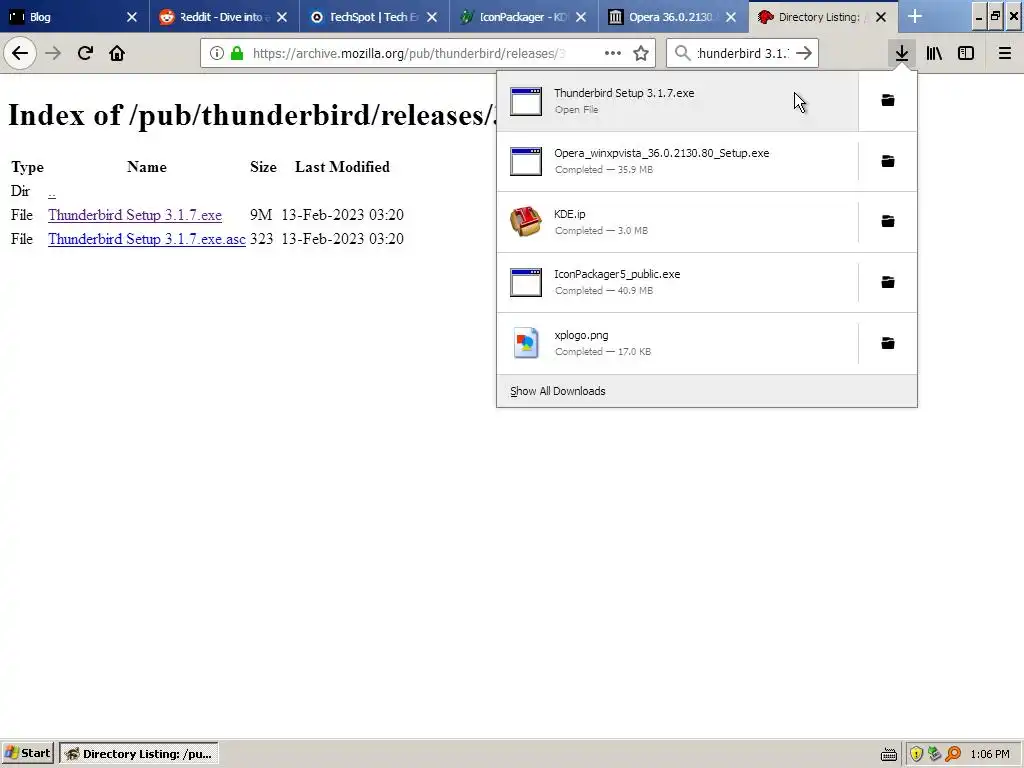Select the IconPackager5_public.exe download entry

coord(677,282)
